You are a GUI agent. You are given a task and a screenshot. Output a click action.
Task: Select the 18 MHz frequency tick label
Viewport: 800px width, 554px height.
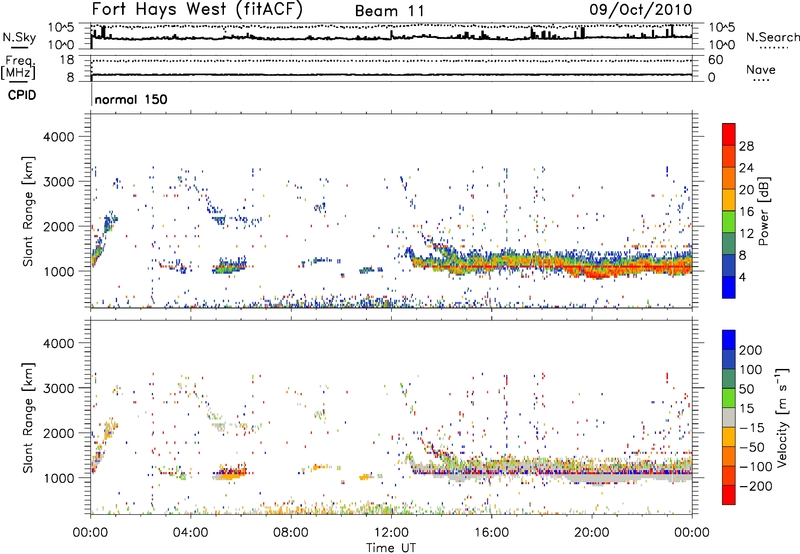pyautogui.click(x=67, y=60)
